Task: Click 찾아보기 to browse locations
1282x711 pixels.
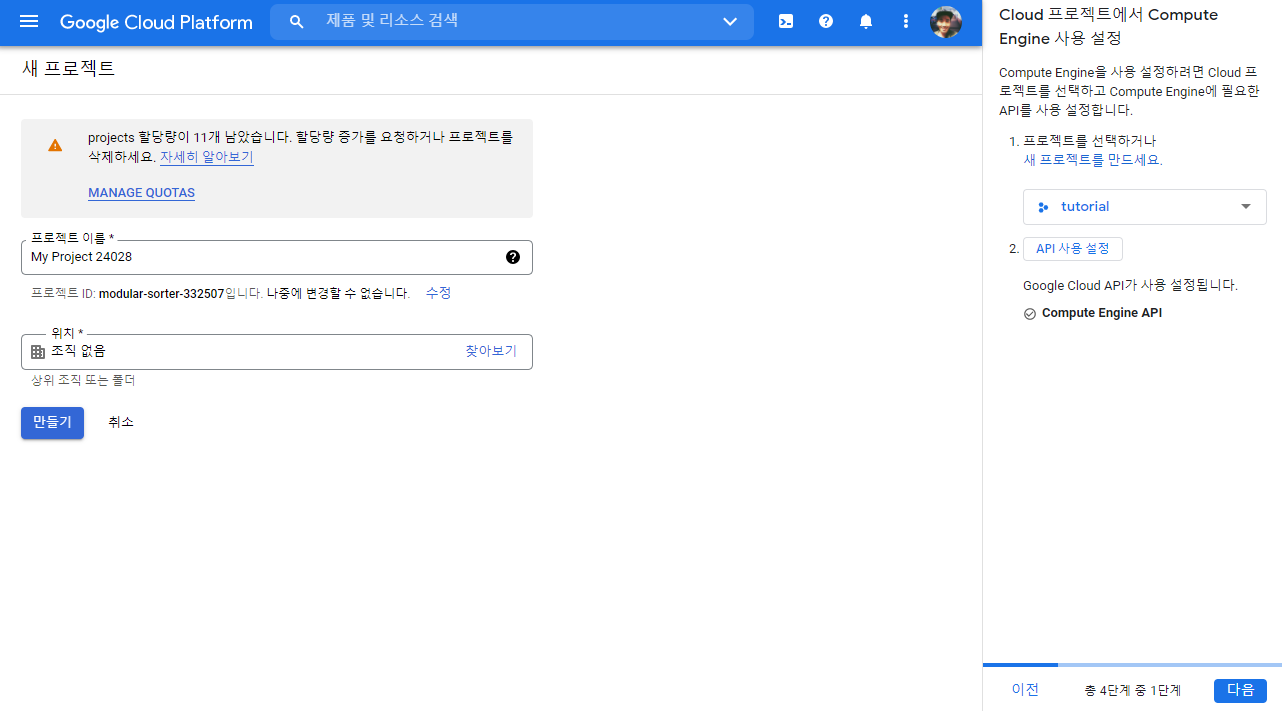Action: click(x=491, y=351)
